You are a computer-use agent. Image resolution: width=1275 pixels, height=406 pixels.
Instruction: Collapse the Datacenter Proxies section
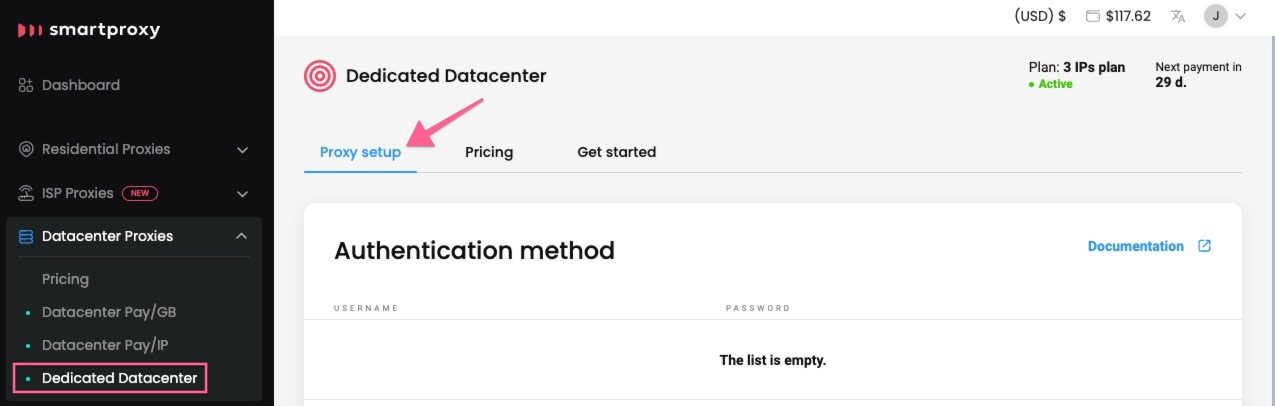[x=242, y=237]
